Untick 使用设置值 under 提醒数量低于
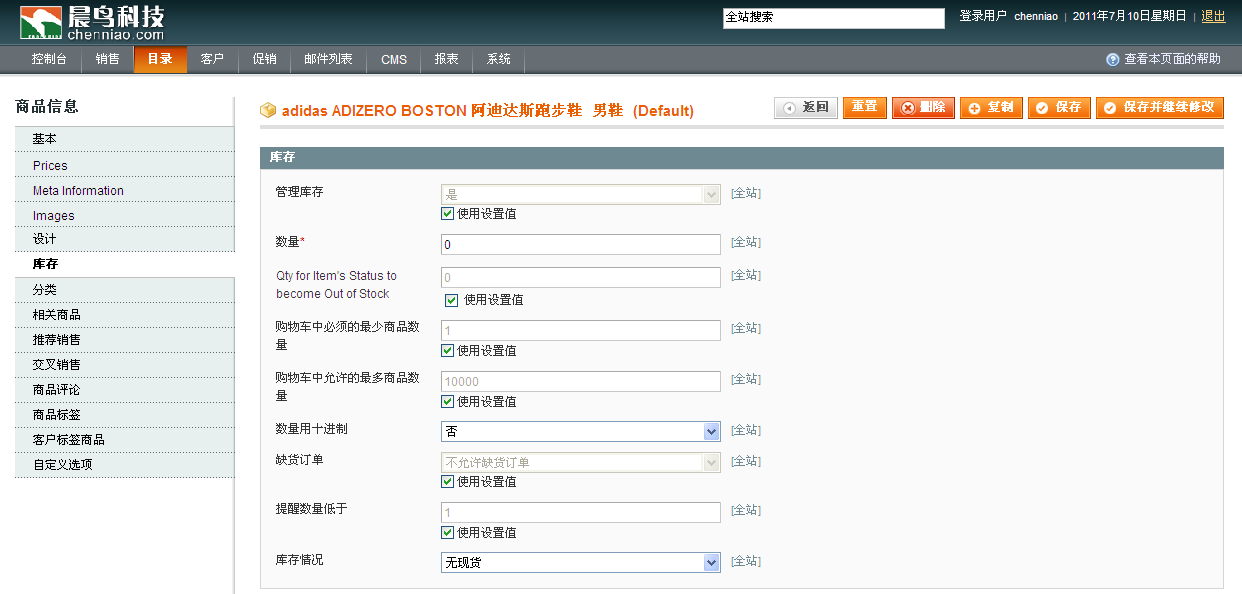 (447, 533)
